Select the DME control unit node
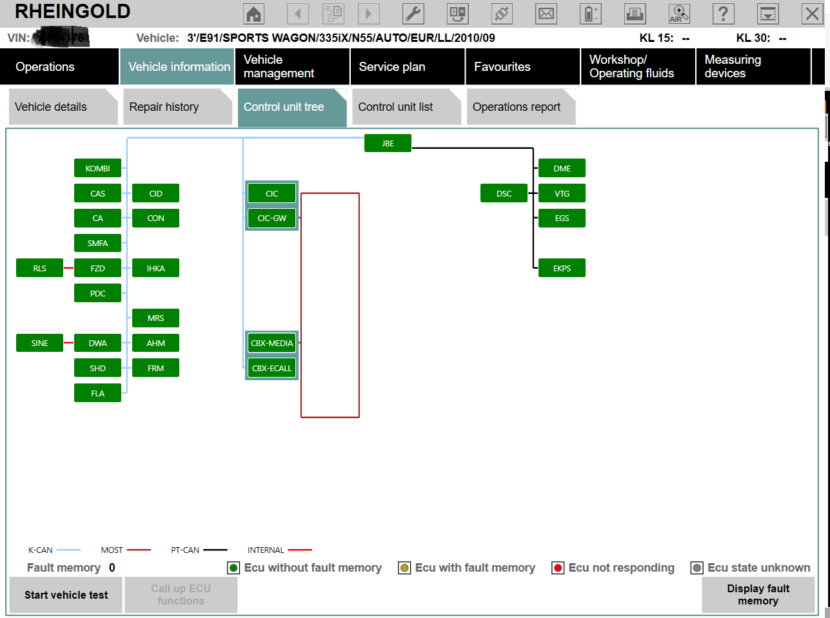This screenshot has height=618, width=830. pyautogui.click(x=562, y=168)
